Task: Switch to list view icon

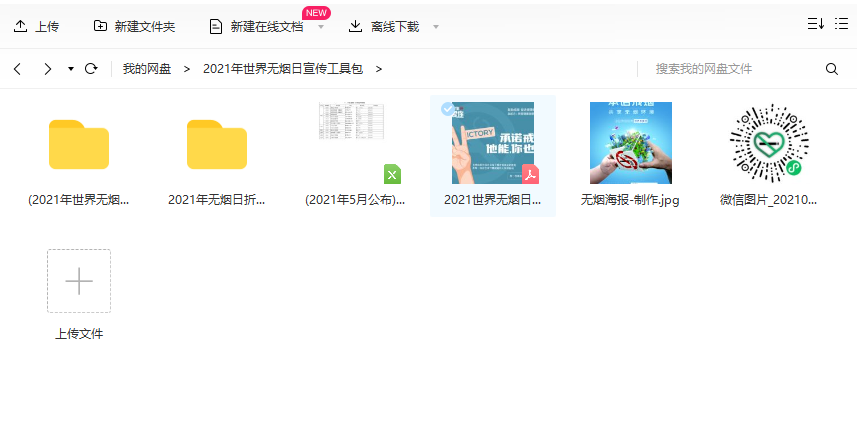Action: [841, 23]
